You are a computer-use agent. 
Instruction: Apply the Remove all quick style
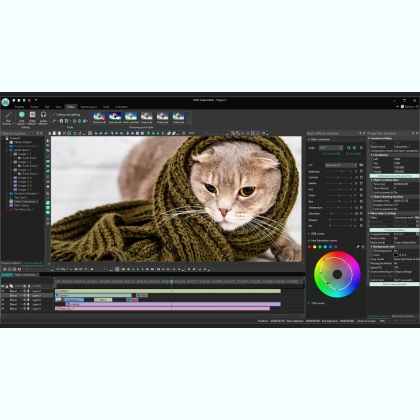[99, 118]
